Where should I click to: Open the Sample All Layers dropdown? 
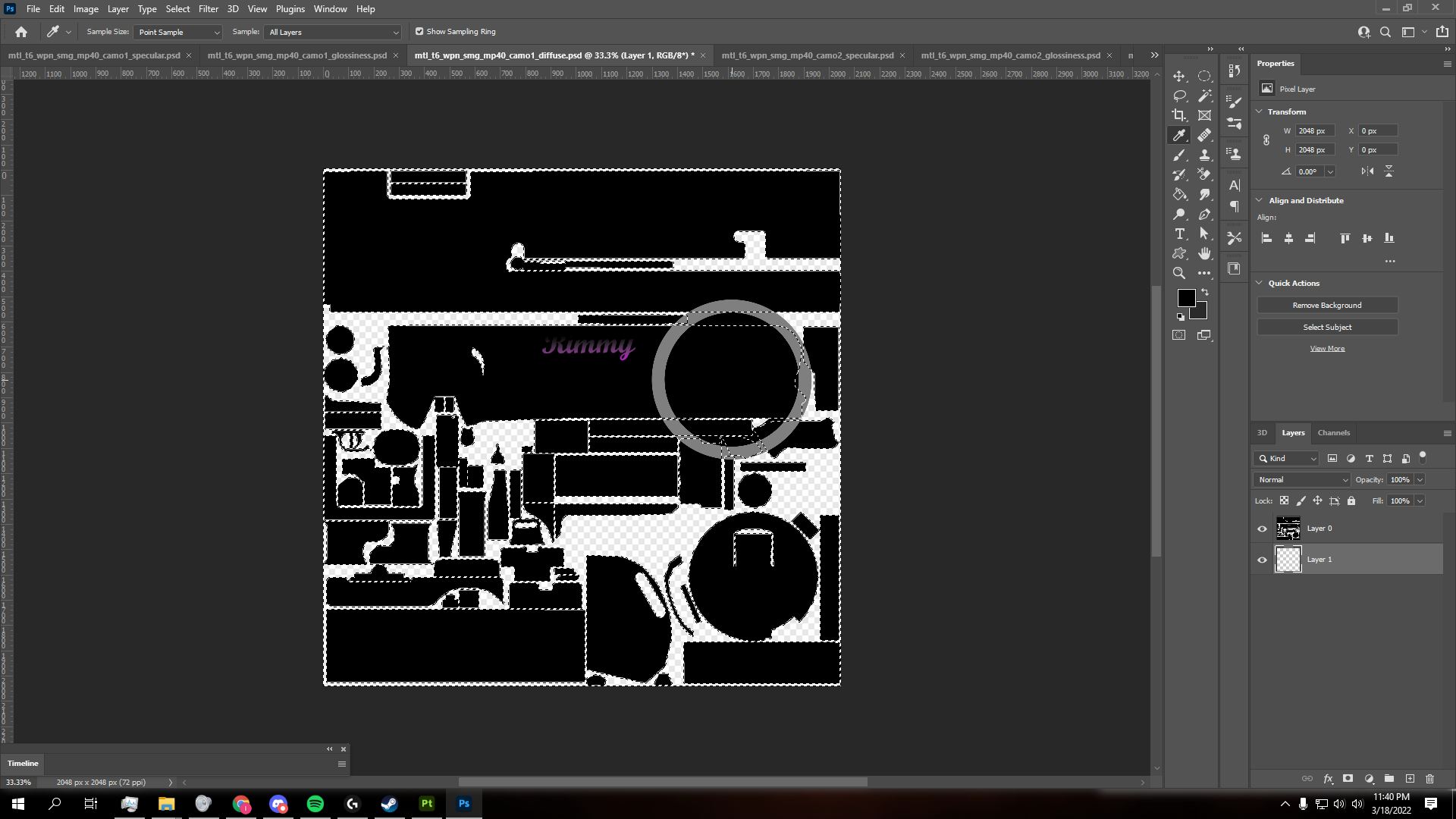click(x=332, y=32)
